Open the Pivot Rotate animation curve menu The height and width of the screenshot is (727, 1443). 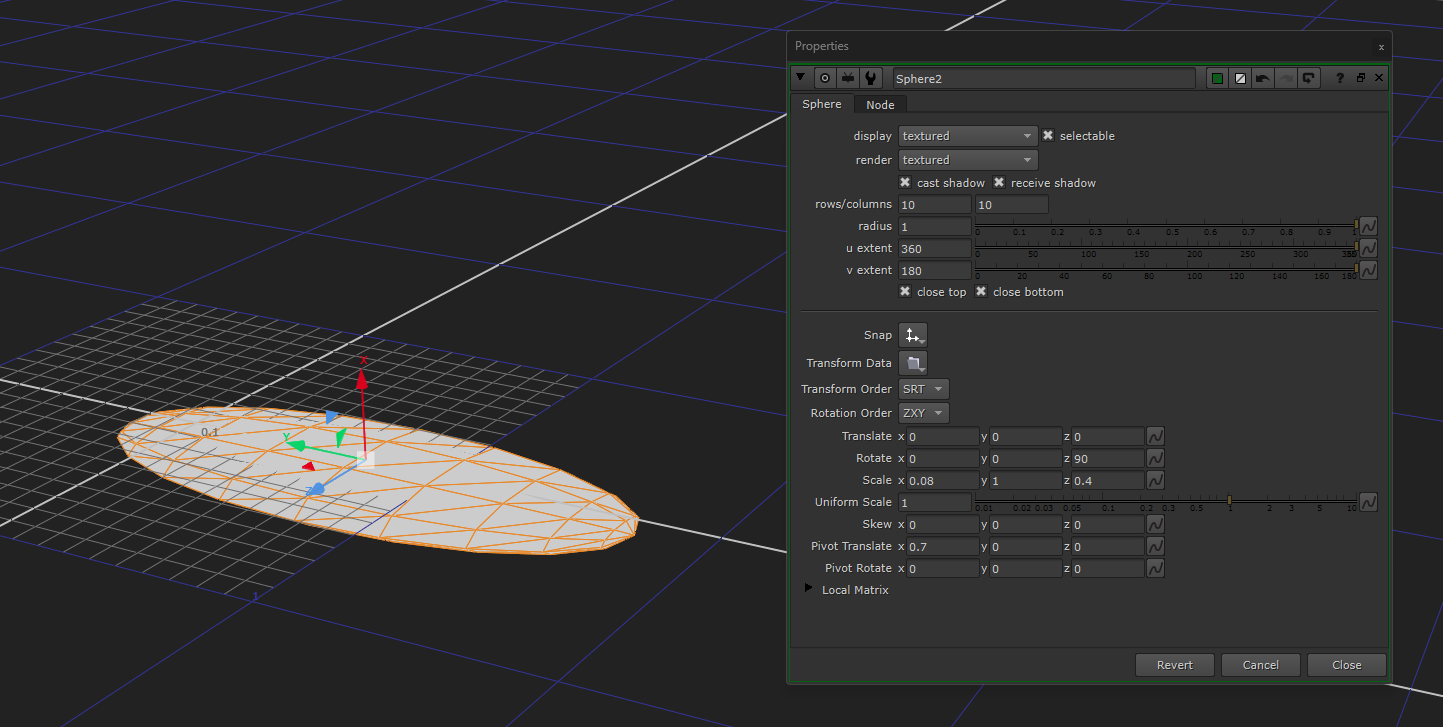1155,568
